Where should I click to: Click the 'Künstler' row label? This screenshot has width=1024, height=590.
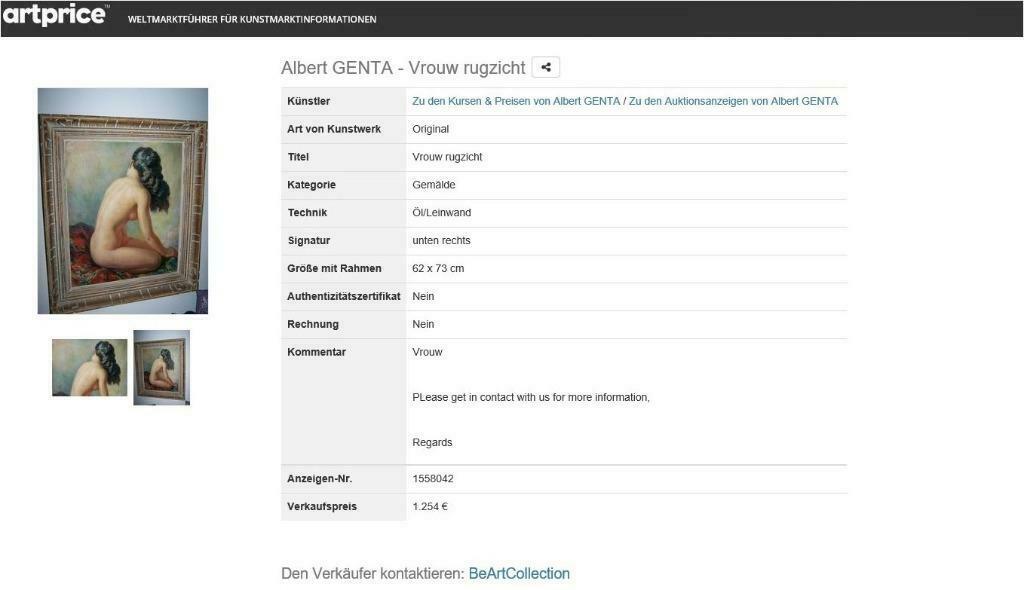click(x=308, y=101)
